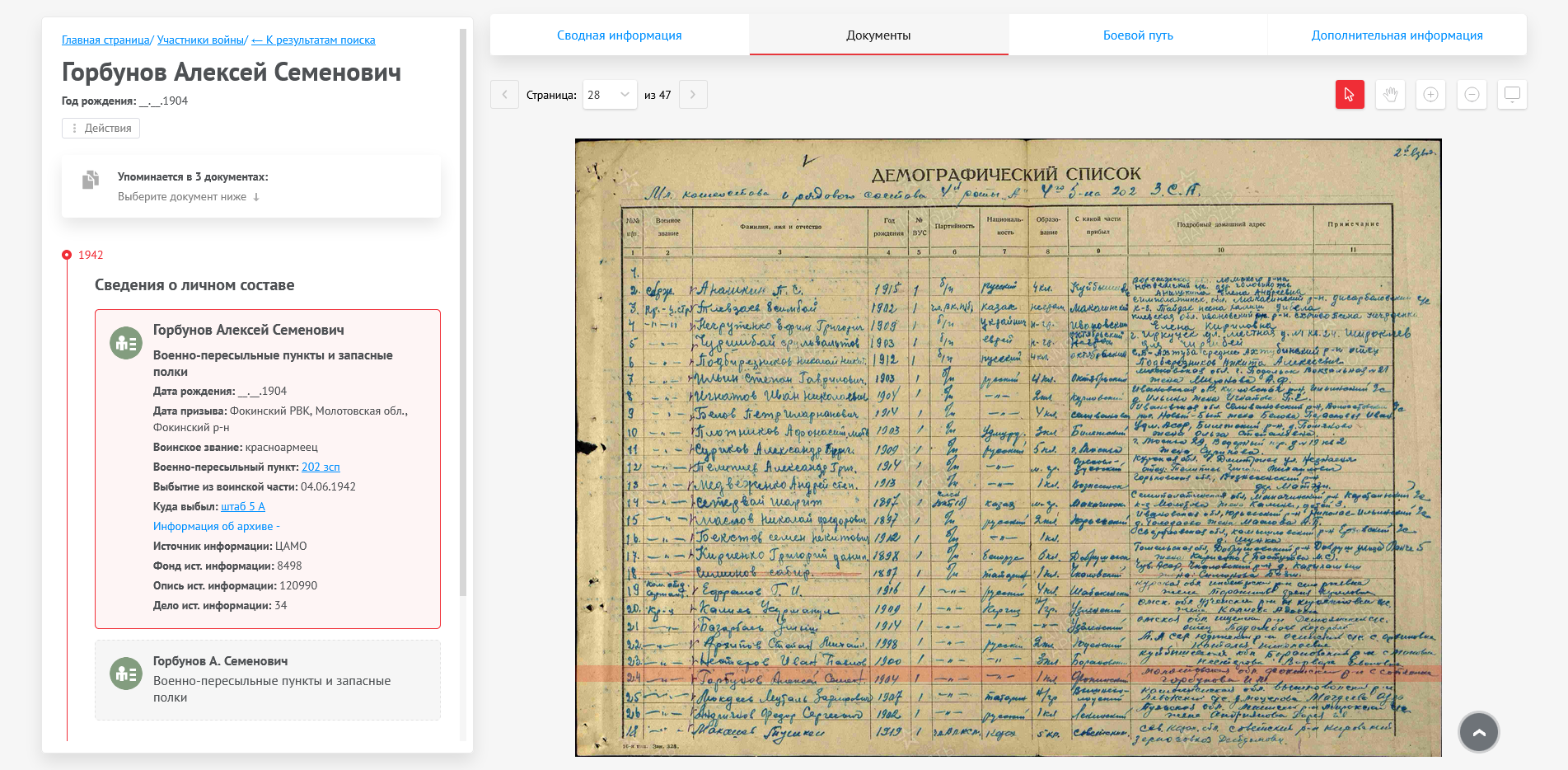
Task: Zoom out of the document image
Action: (1471, 95)
